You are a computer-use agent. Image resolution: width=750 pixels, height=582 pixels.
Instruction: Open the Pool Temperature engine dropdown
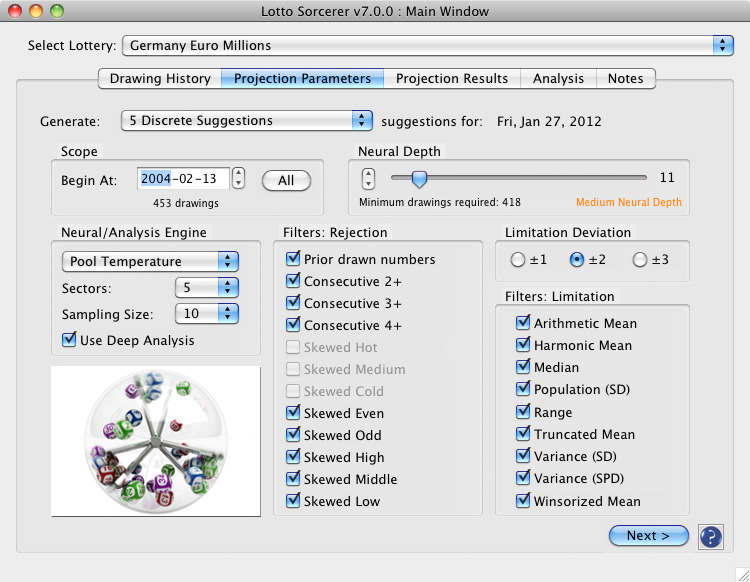pos(150,262)
